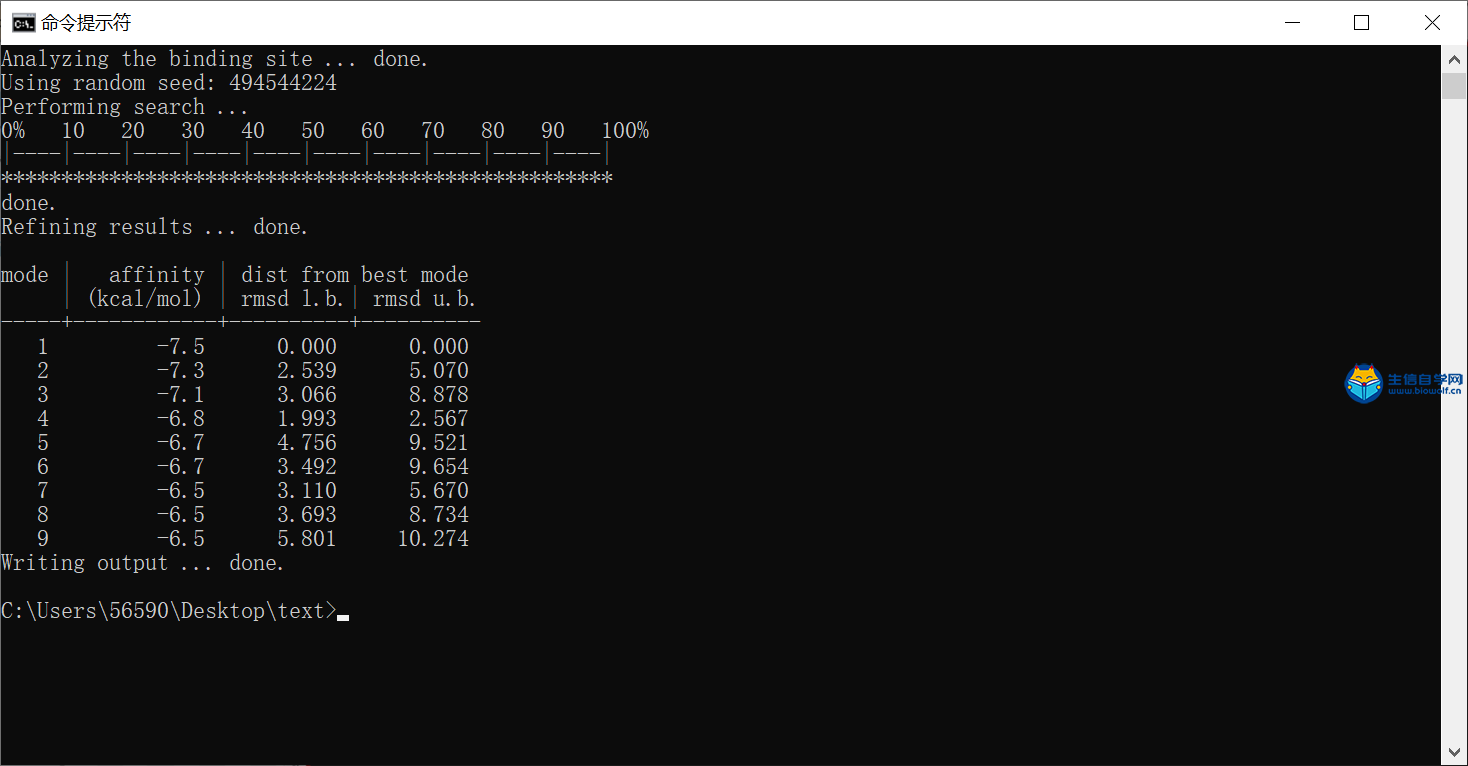Click the 'rmsd l.b.' column header

292,299
